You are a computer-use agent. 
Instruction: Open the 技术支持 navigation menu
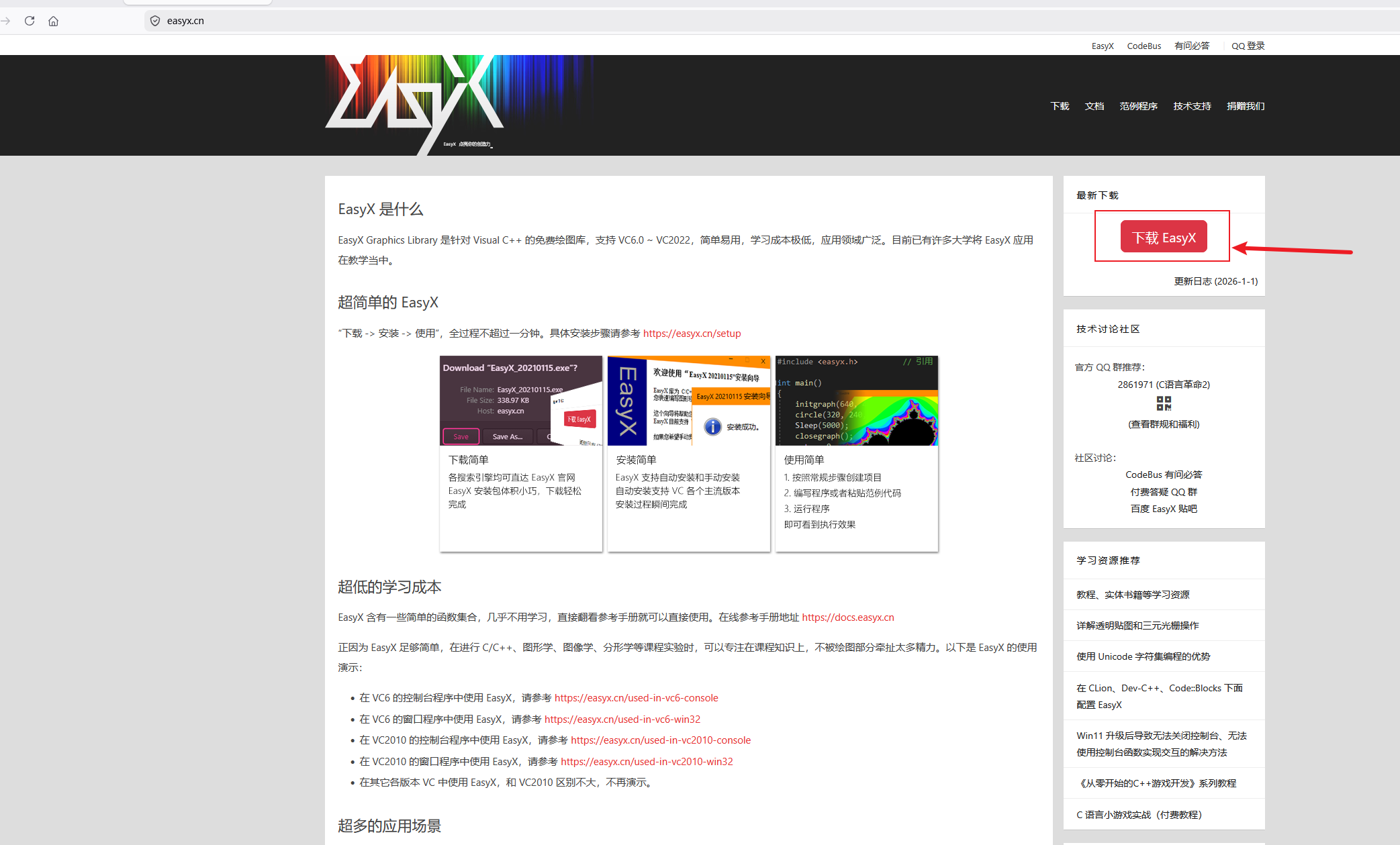coord(1193,106)
